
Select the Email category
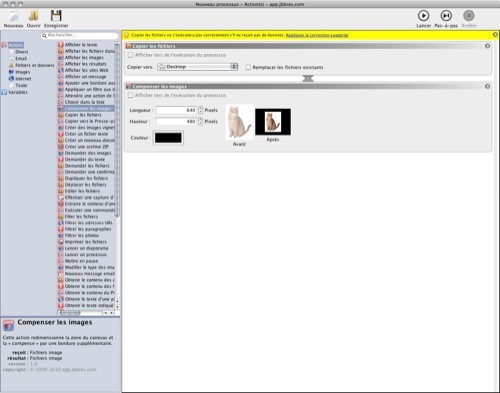pos(21,58)
